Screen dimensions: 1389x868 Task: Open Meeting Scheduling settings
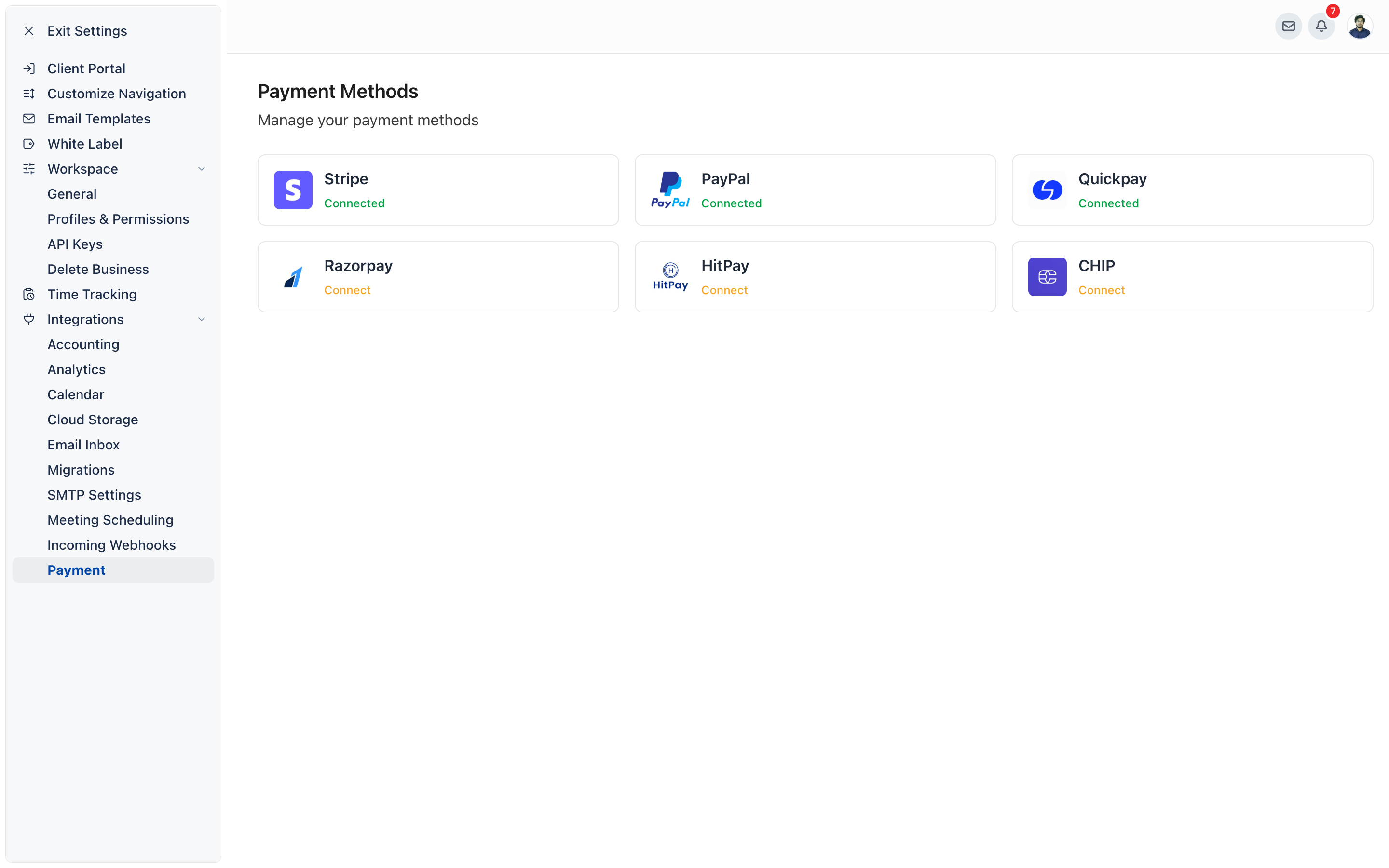pyautogui.click(x=110, y=520)
